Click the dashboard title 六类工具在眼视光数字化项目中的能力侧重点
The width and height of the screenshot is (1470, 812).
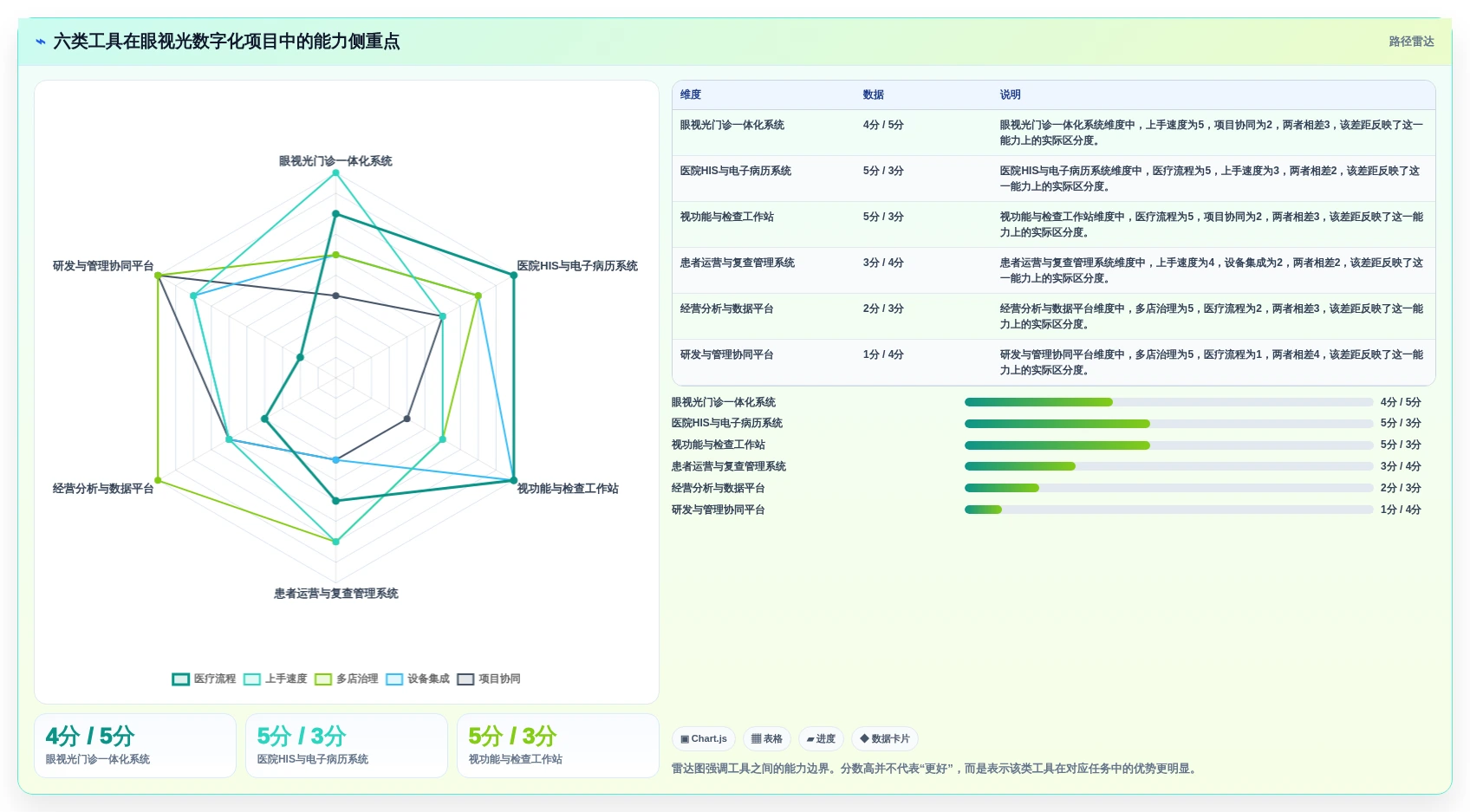pos(226,42)
